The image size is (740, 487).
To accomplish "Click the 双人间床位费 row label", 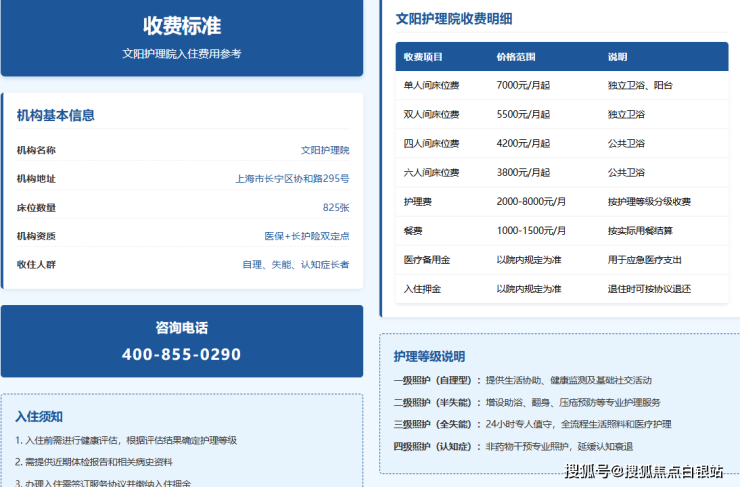I will point(431,114).
